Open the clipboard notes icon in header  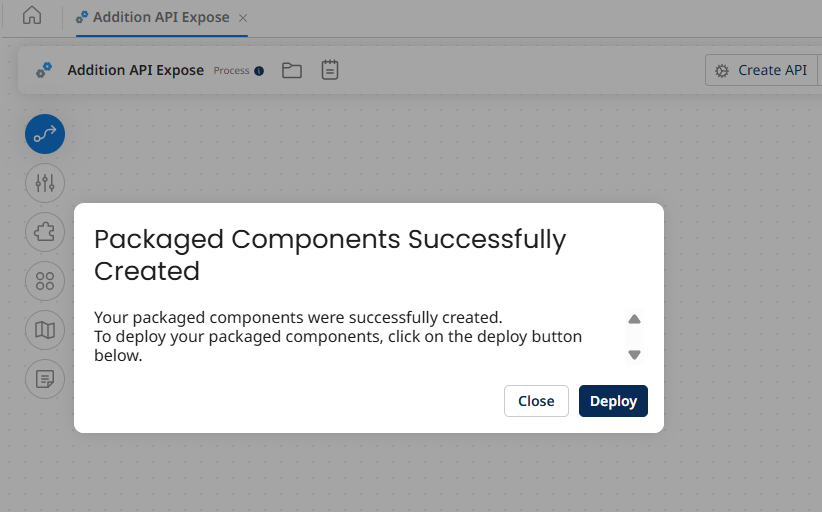(x=330, y=70)
